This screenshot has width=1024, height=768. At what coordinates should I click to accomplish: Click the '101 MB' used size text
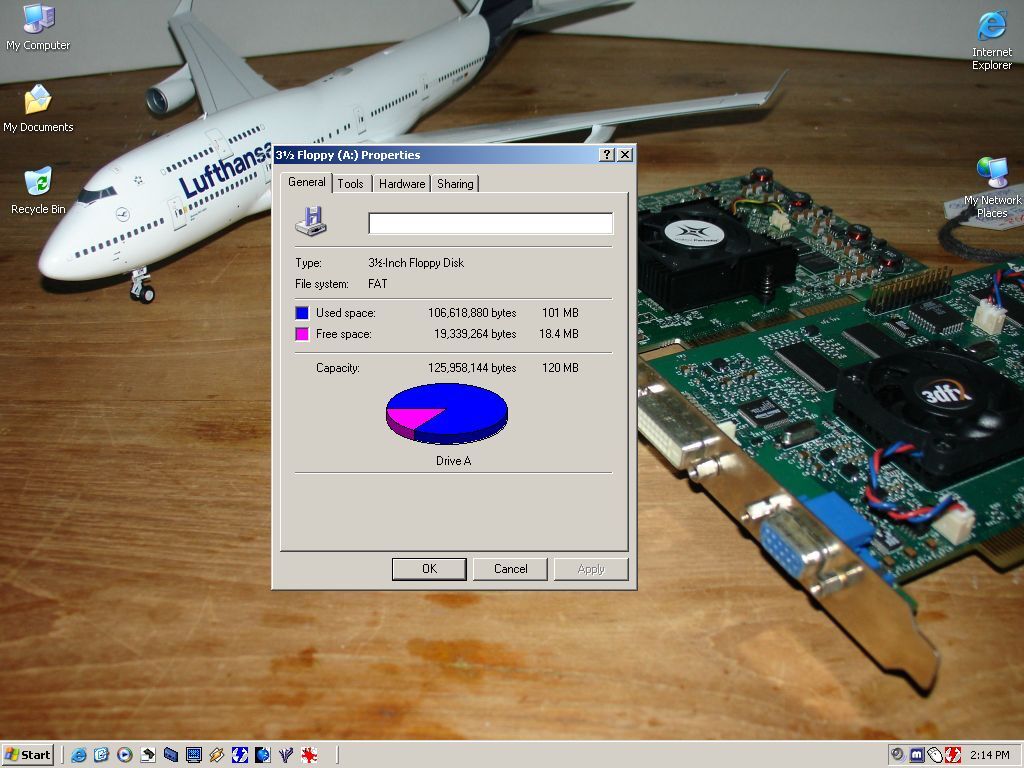[x=560, y=313]
